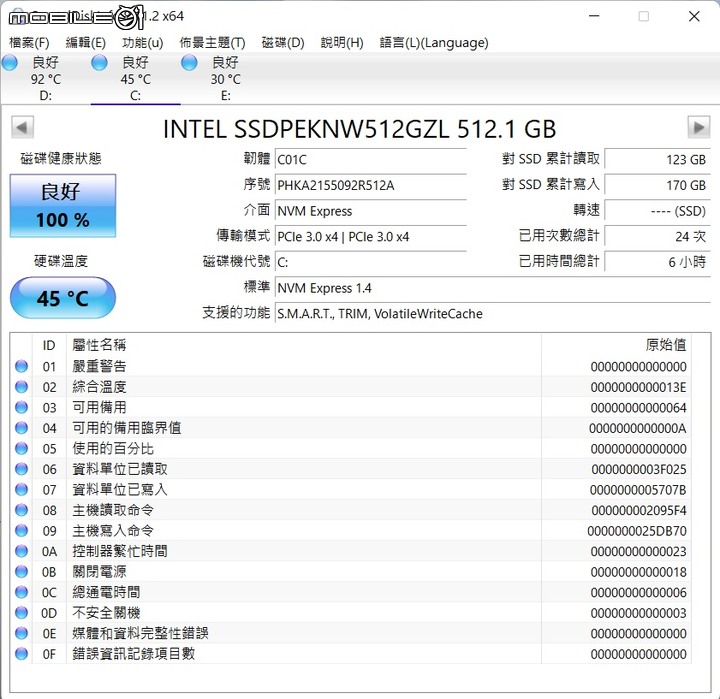Go to previous disk with left arrow
The height and width of the screenshot is (699, 720).
coord(22,127)
